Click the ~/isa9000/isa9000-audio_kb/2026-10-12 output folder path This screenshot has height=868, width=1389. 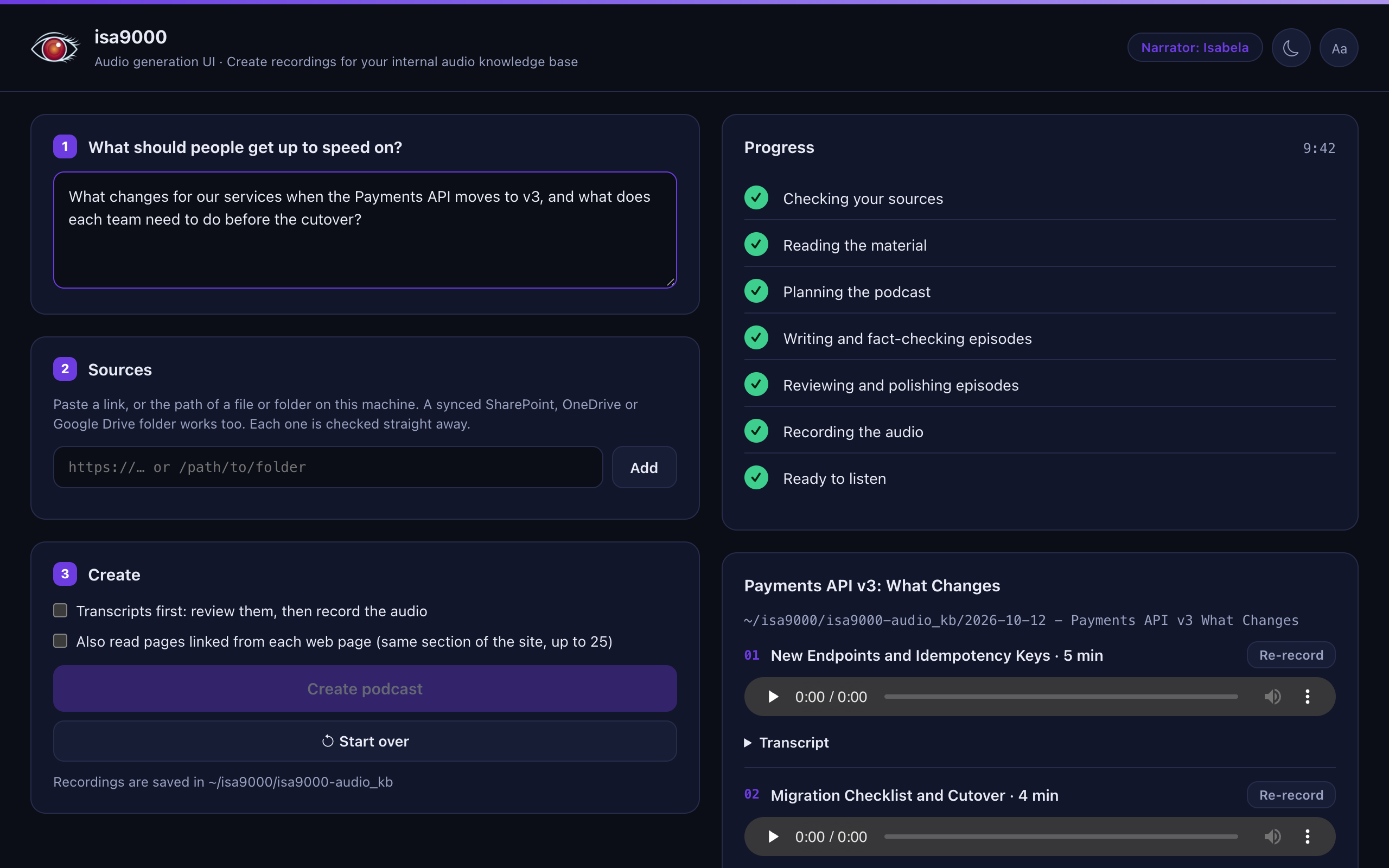(x=1021, y=620)
